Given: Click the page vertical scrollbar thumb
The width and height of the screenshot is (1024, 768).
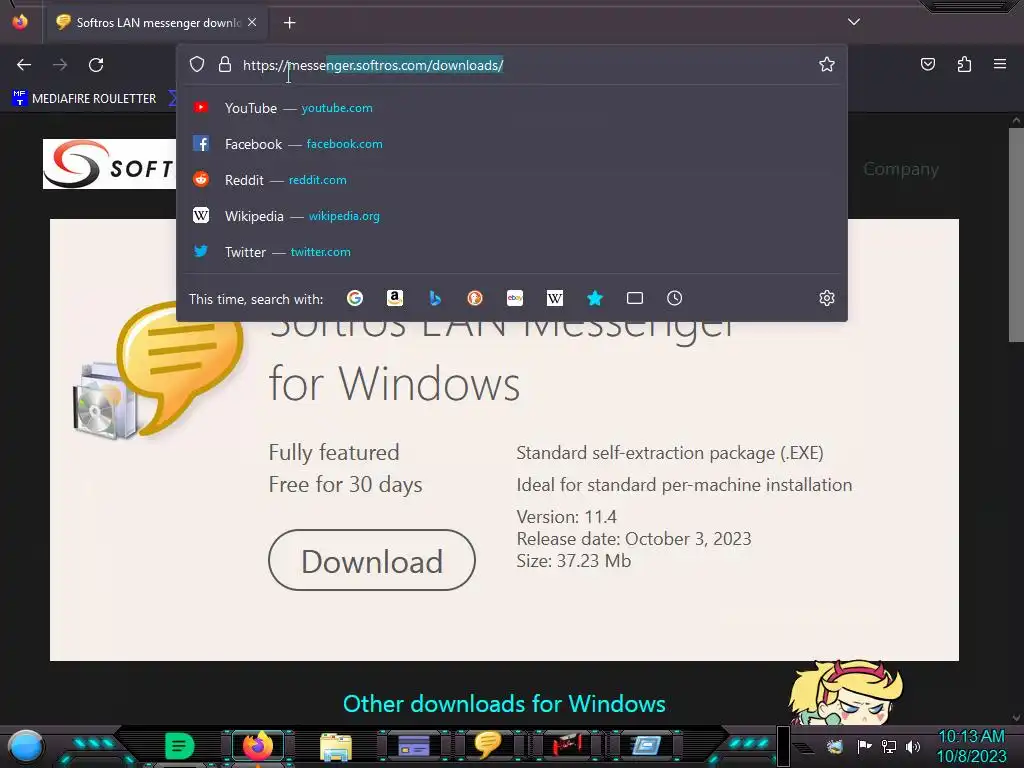Looking at the screenshot, I should [1016, 234].
